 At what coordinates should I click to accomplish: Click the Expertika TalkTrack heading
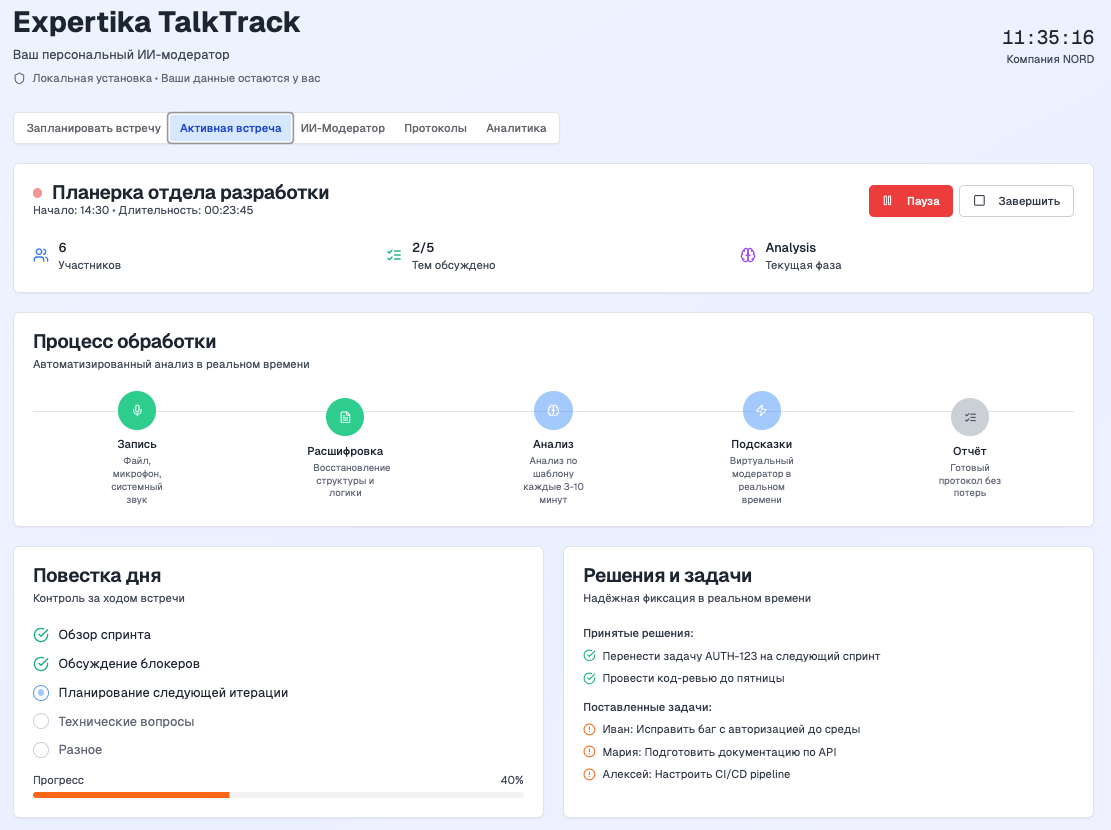(x=157, y=22)
